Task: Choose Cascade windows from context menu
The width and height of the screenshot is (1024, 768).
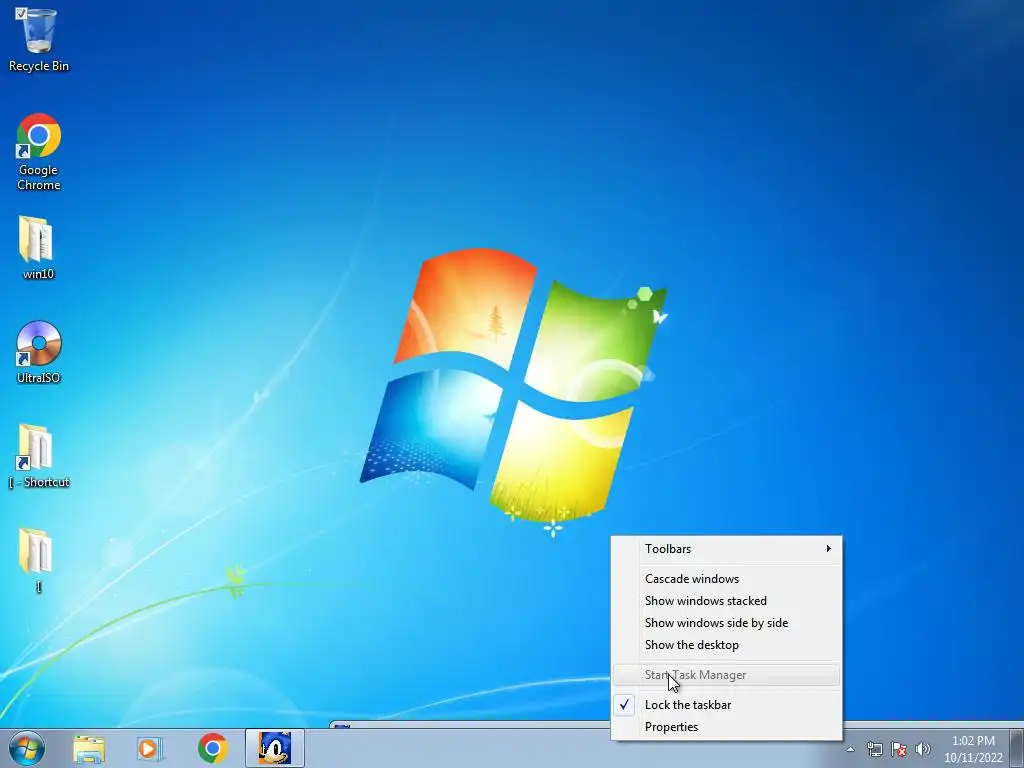Action: [x=726, y=579]
